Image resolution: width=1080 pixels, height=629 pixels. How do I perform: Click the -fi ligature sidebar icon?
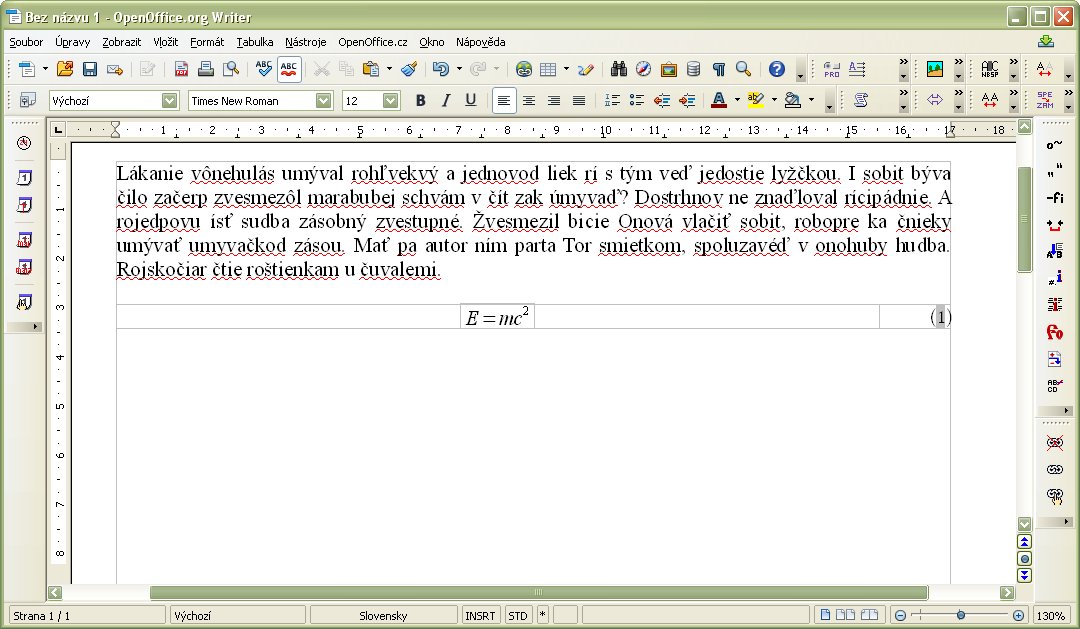(x=1055, y=198)
